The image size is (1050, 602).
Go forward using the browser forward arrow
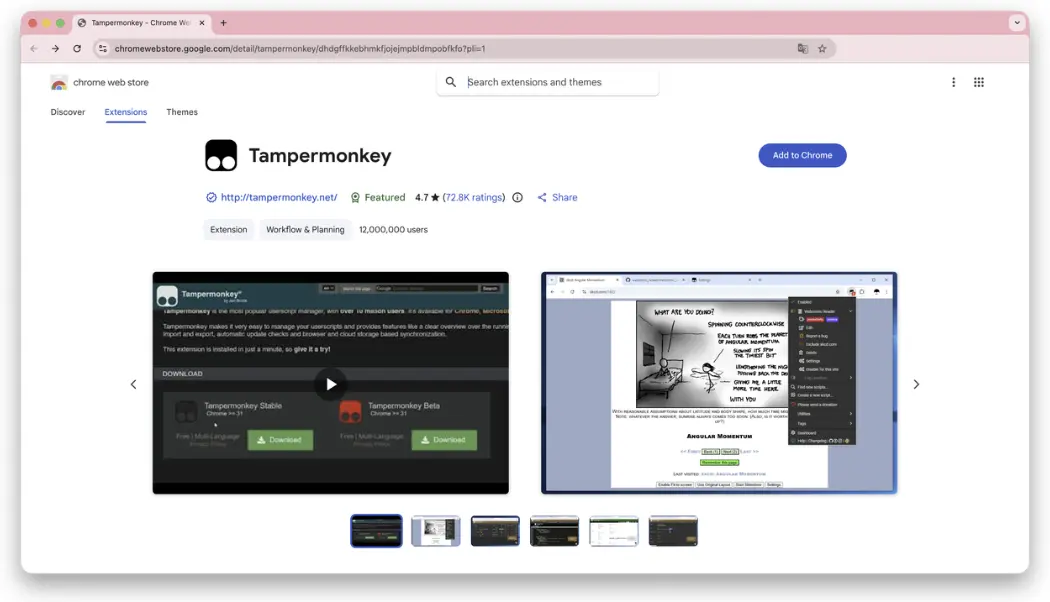pyautogui.click(x=56, y=48)
